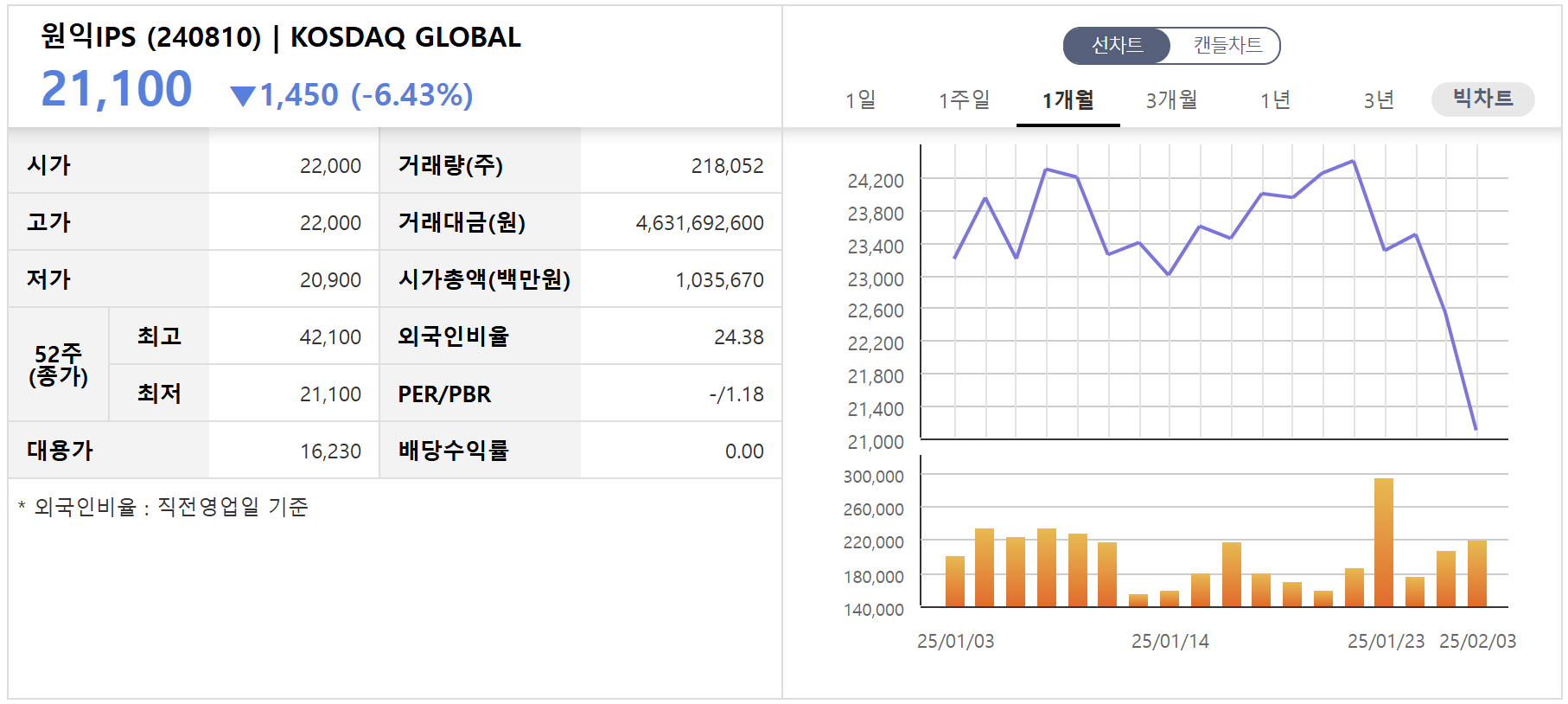Click the 대용가 value 16,230
The height and width of the screenshot is (704, 1568).
330,451
